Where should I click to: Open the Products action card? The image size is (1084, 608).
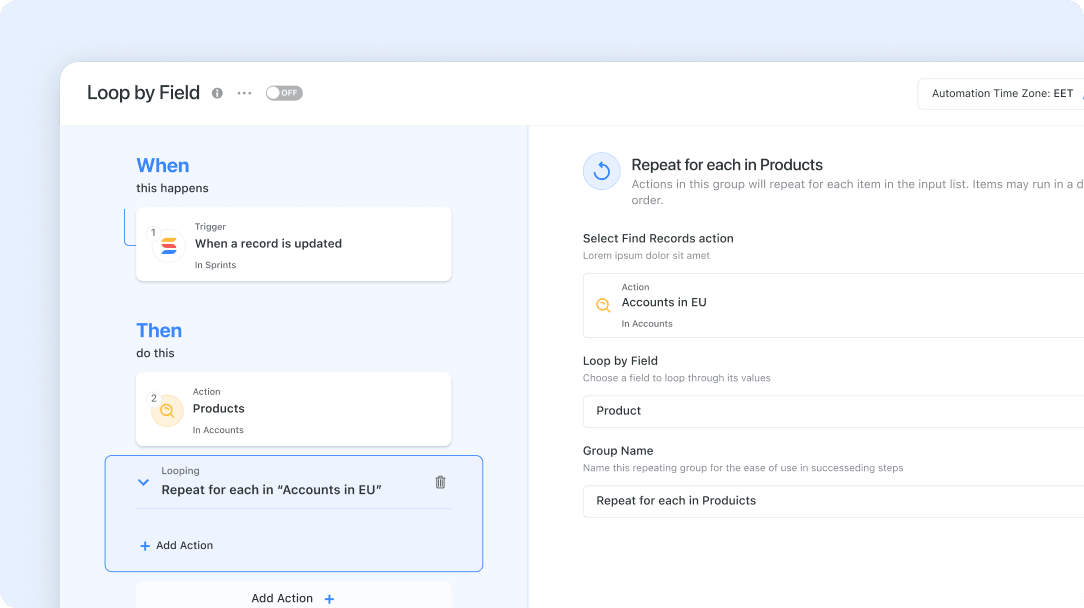[x=294, y=409]
